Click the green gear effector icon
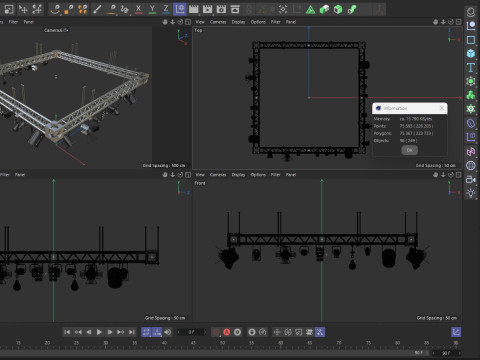480x360 pixels. (471, 109)
